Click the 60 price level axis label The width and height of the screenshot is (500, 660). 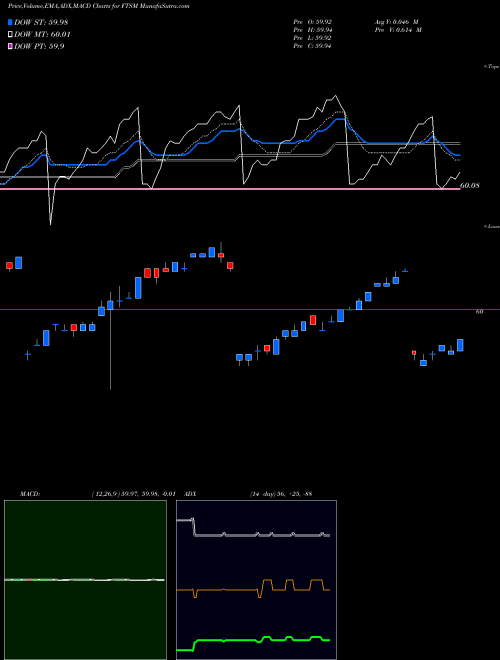point(479,311)
